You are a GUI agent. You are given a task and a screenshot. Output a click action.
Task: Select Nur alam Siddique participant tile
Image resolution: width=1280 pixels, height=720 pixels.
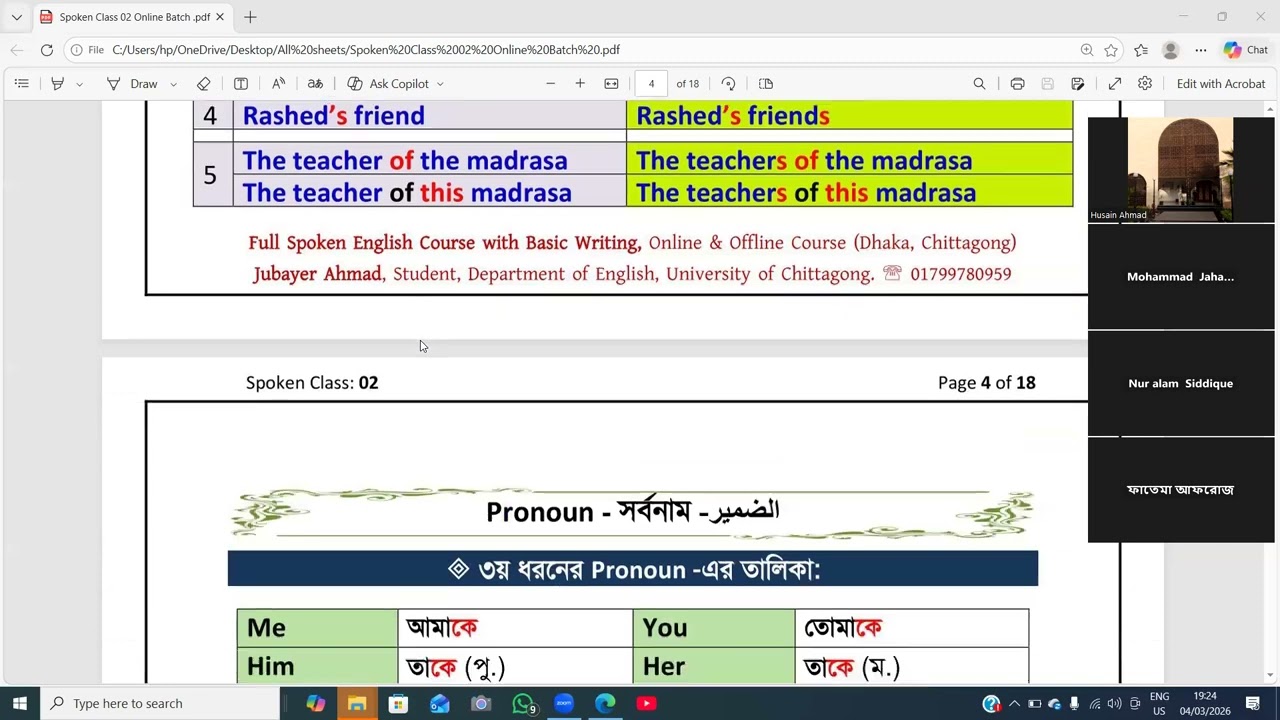pyautogui.click(x=1181, y=383)
